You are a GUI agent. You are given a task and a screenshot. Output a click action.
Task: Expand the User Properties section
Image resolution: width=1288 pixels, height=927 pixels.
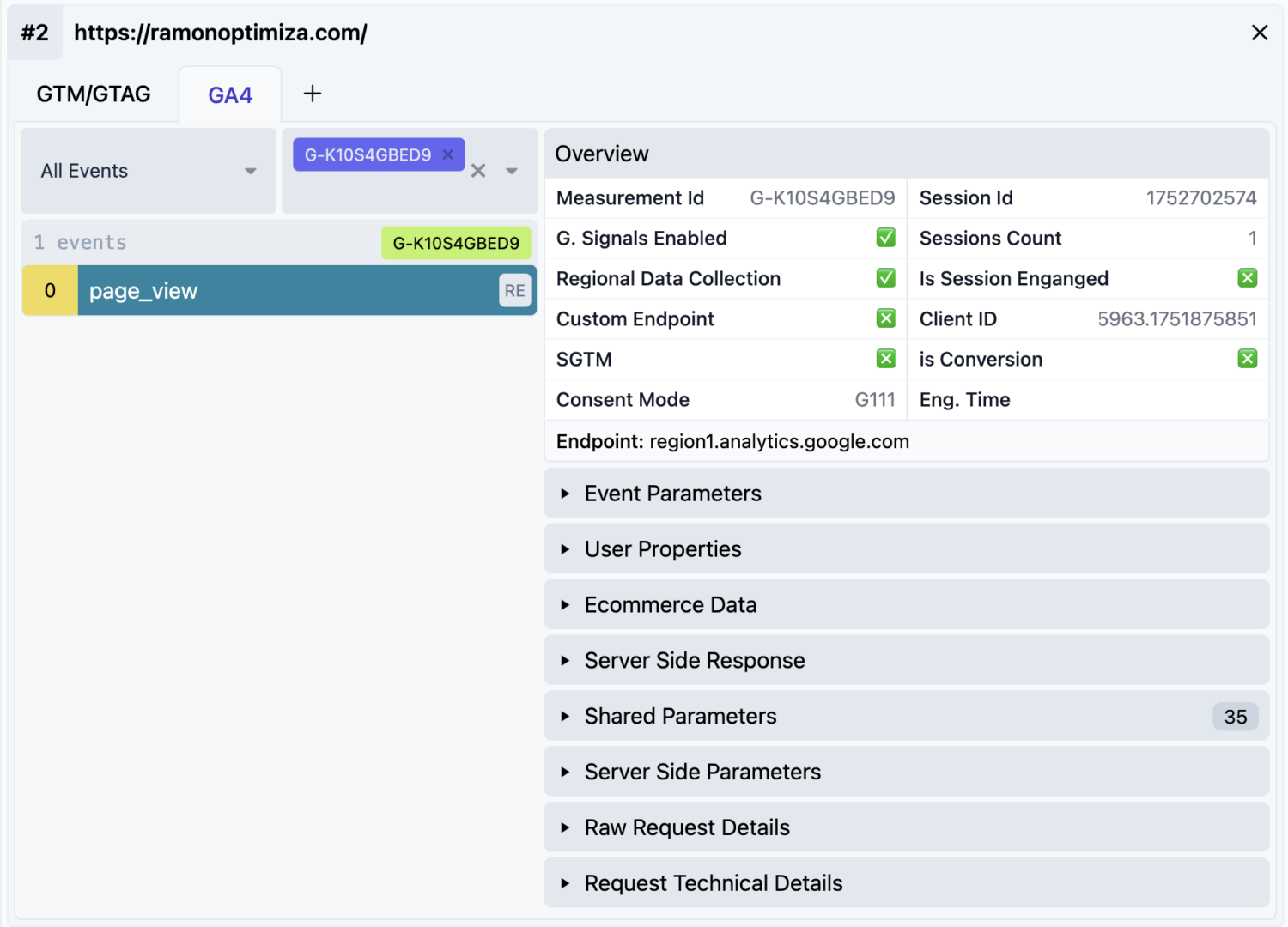pos(907,549)
